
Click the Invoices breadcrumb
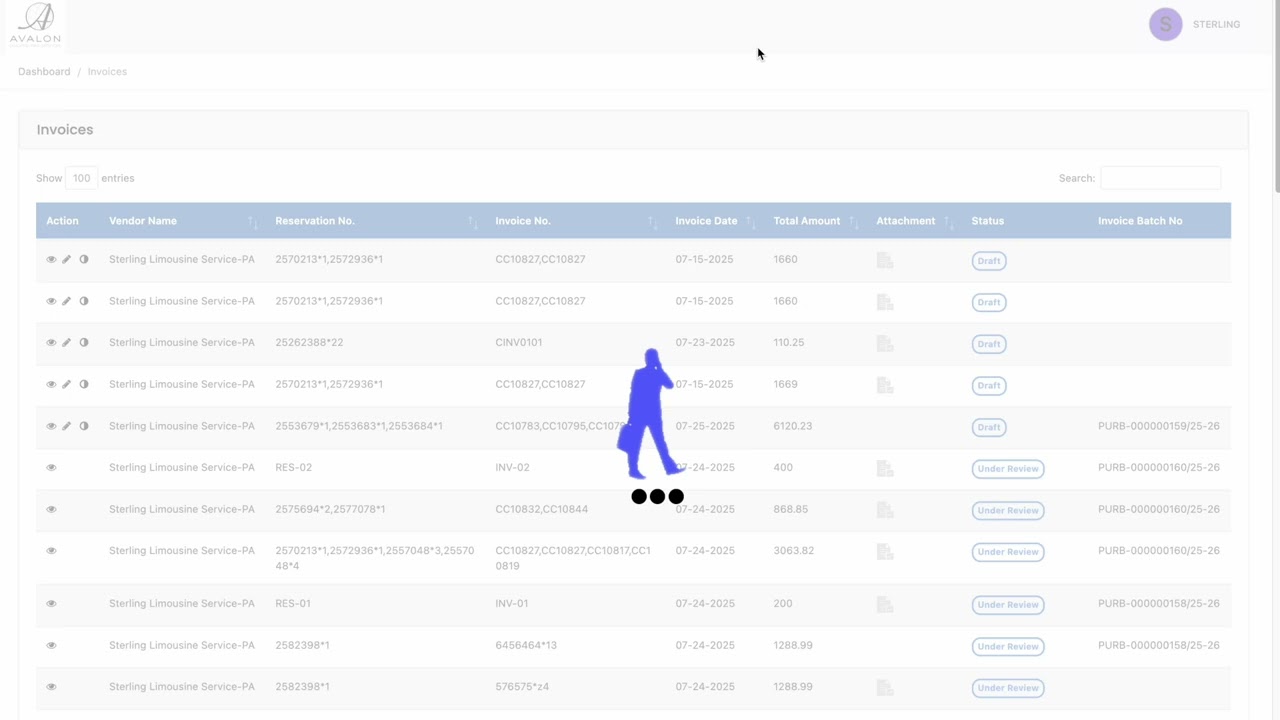coord(107,72)
